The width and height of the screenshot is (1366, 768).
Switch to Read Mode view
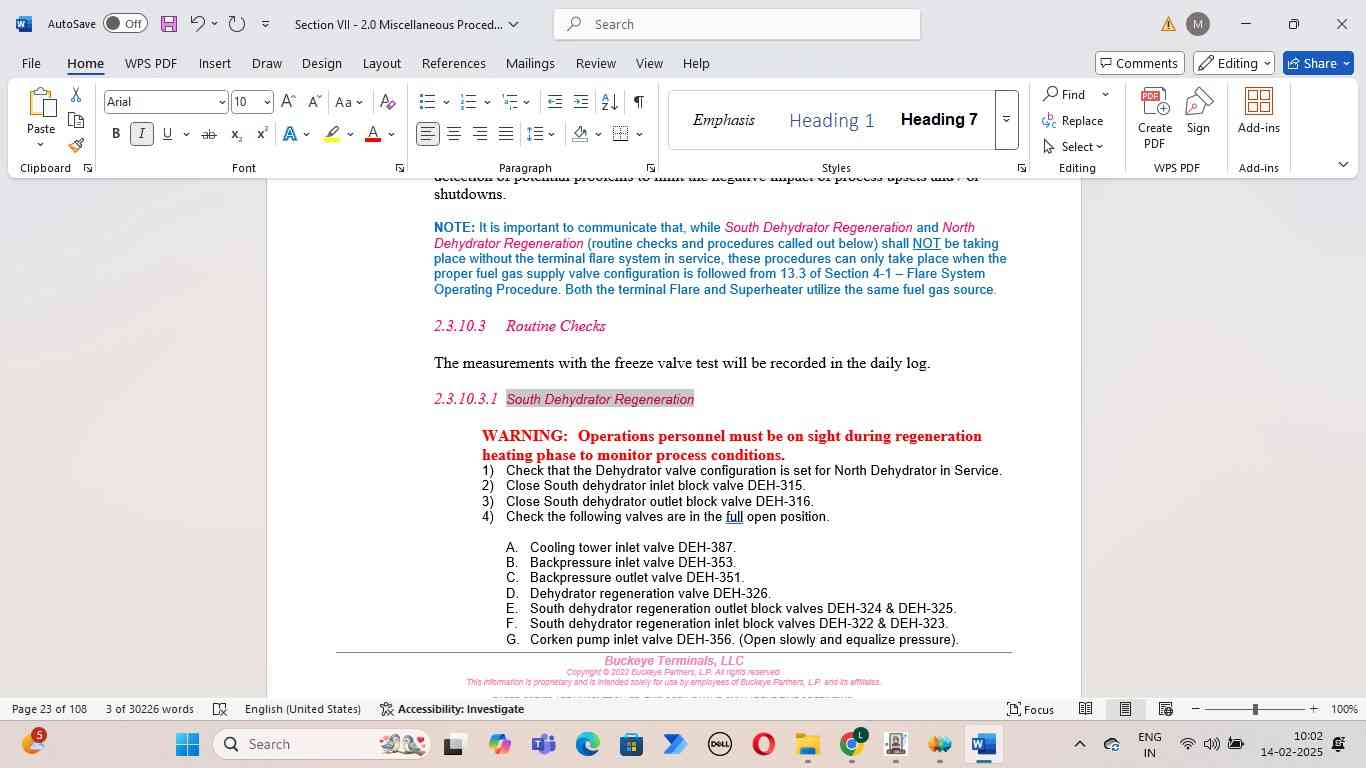[1085, 709]
